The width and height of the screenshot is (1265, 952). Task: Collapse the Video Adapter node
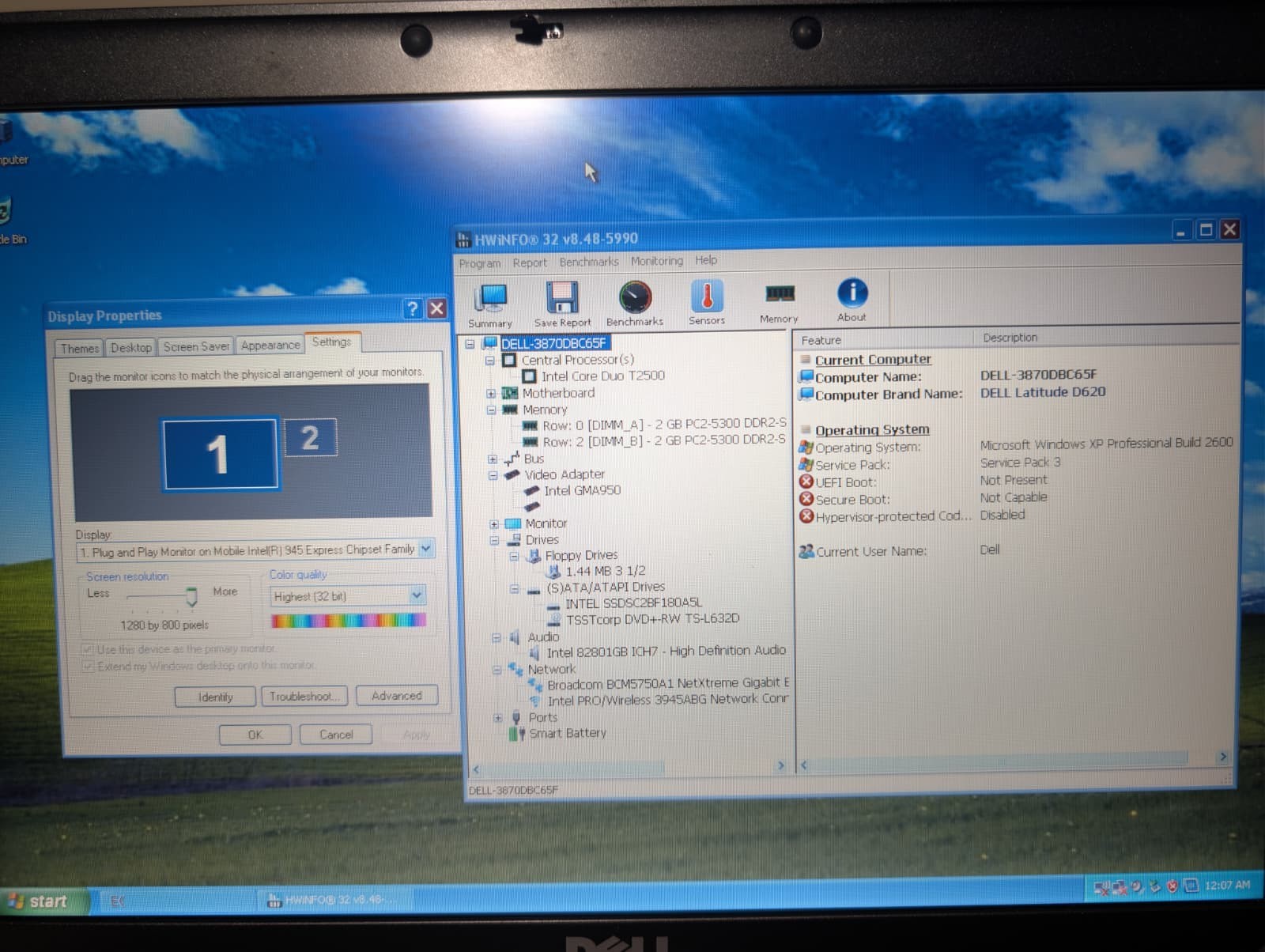point(493,476)
